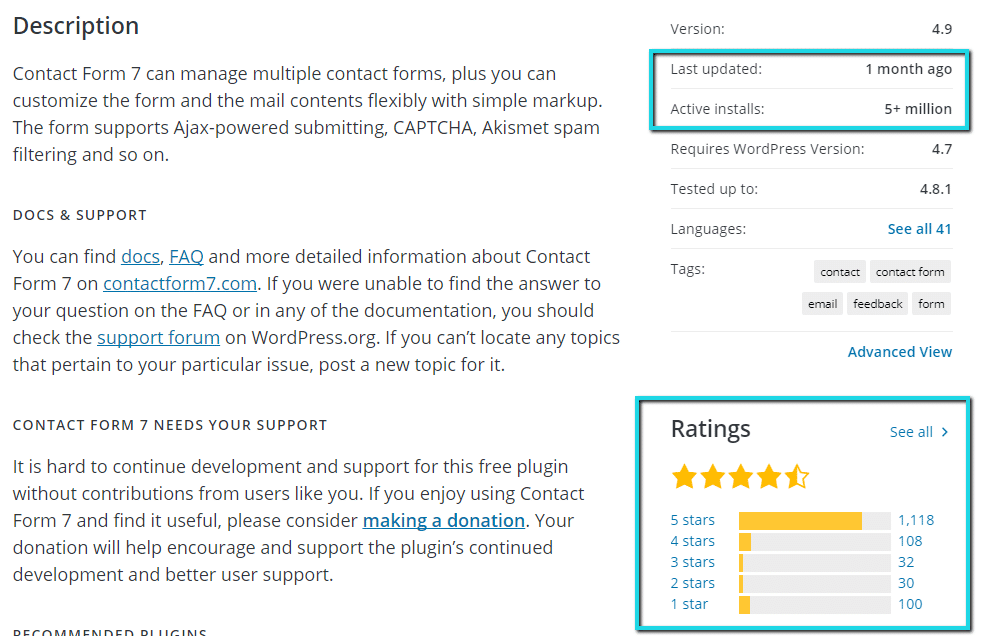Click the "5 stars" rating link
The height and width of the screenshot is (636, 983).
(x=693, y=519)
